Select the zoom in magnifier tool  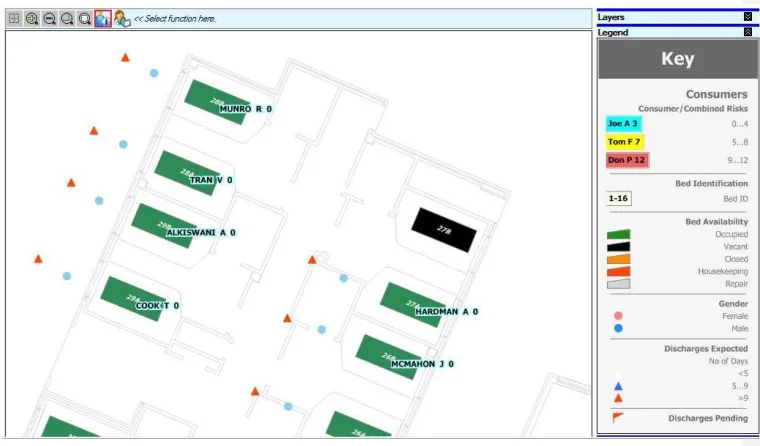32,19
